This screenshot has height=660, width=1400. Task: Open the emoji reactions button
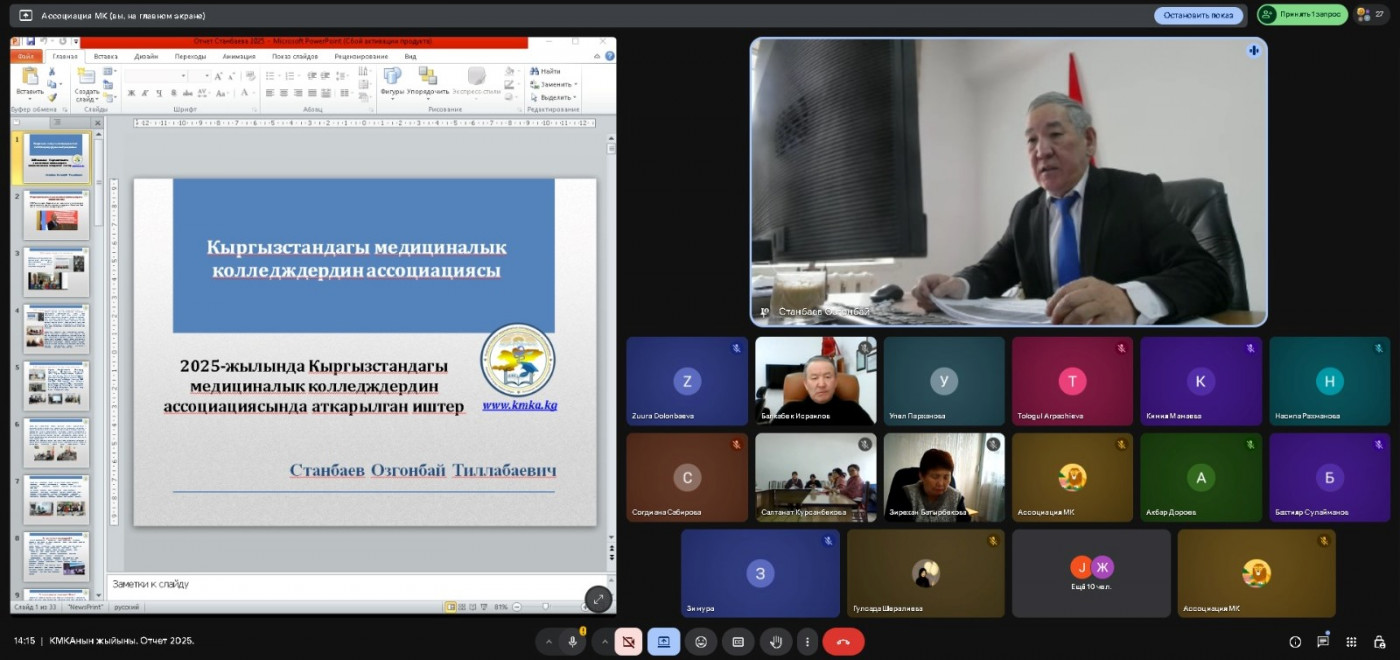point(701,642)
